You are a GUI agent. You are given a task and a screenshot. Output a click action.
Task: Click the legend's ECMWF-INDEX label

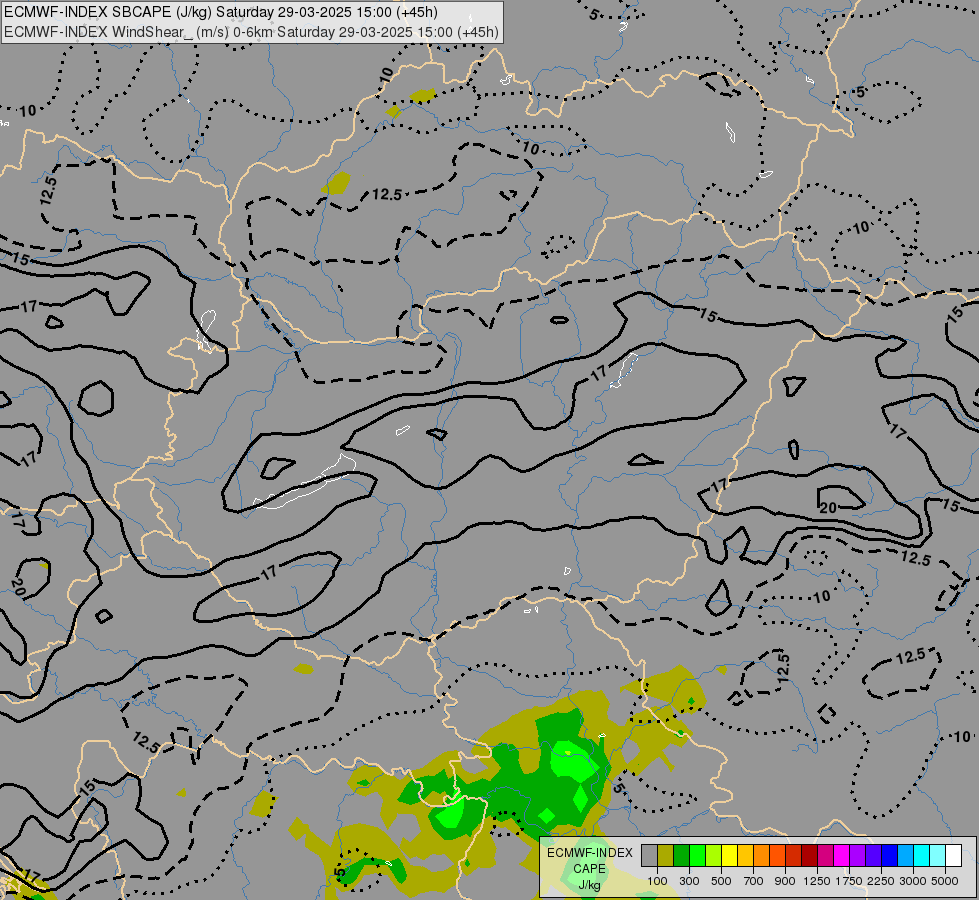tap(589, 853)
